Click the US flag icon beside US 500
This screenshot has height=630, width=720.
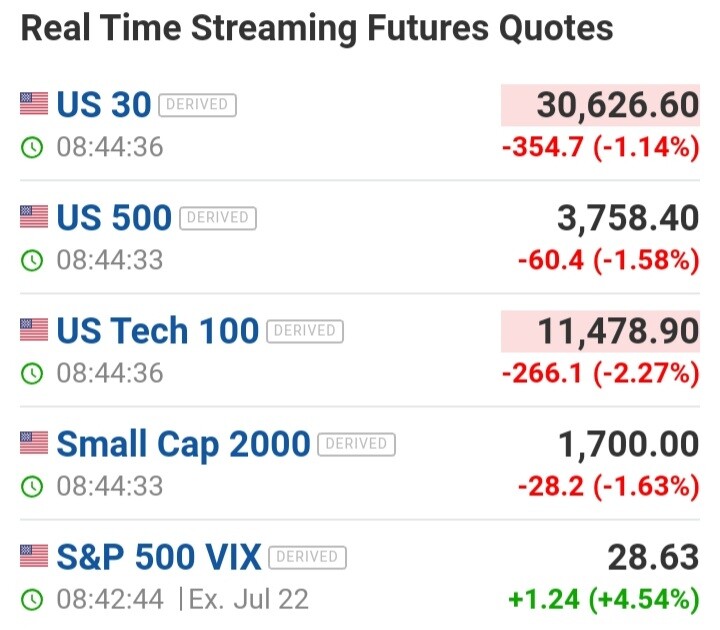(34, 217)
